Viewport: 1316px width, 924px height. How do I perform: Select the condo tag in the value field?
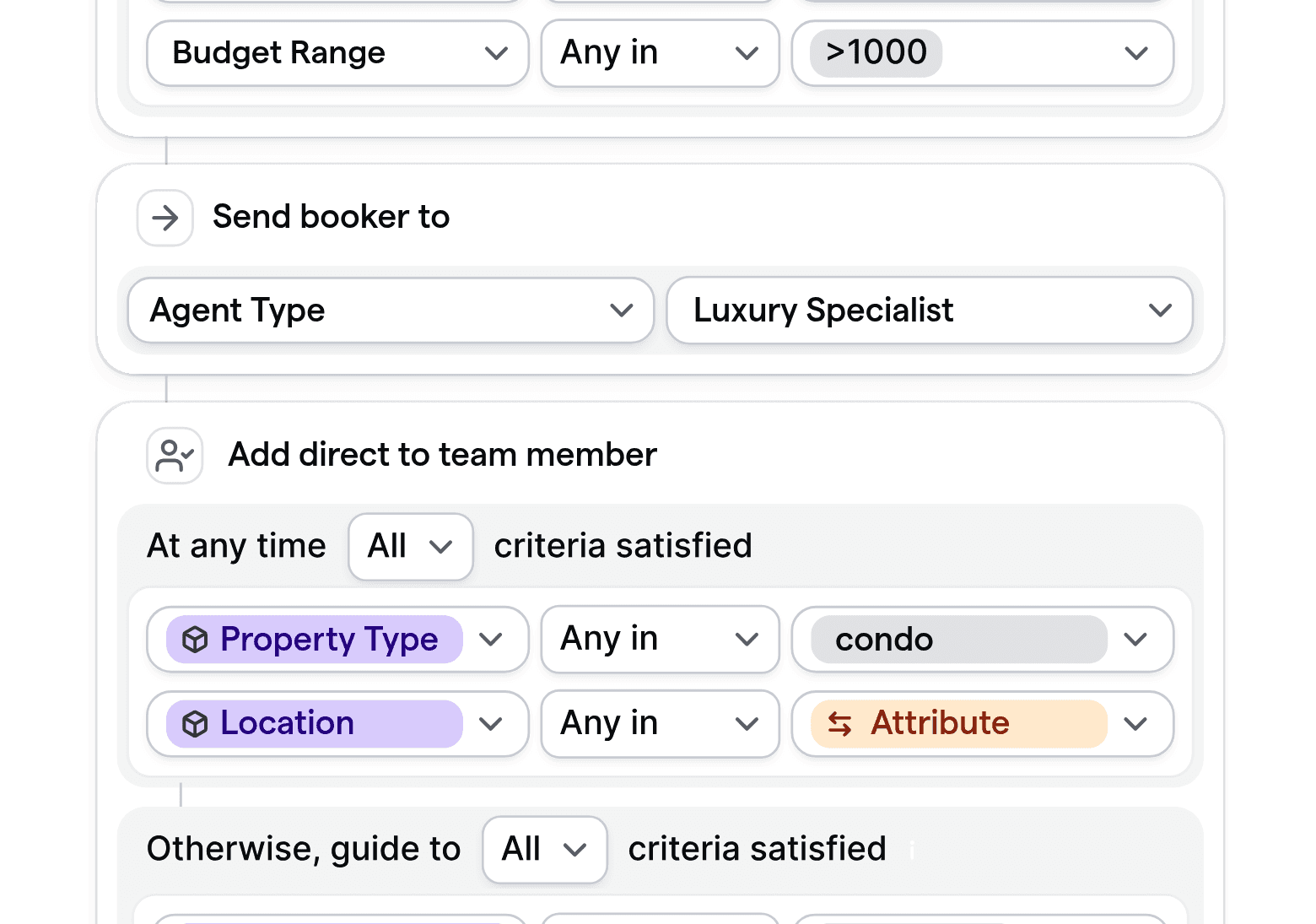click(x=884, y=640)
